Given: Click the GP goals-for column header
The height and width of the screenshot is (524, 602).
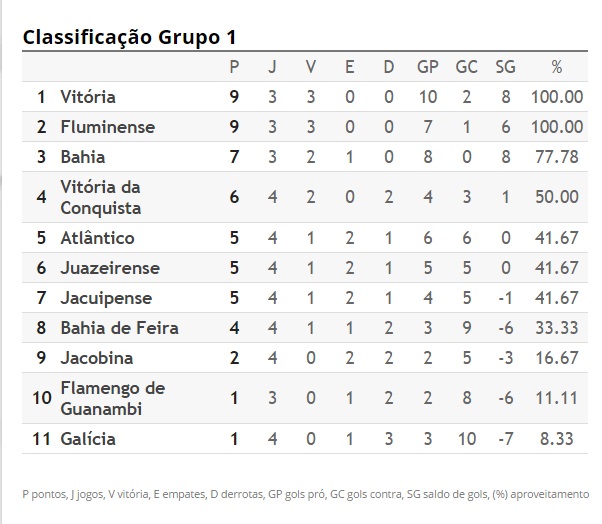Looking at the screenshot, I should 427,67.
